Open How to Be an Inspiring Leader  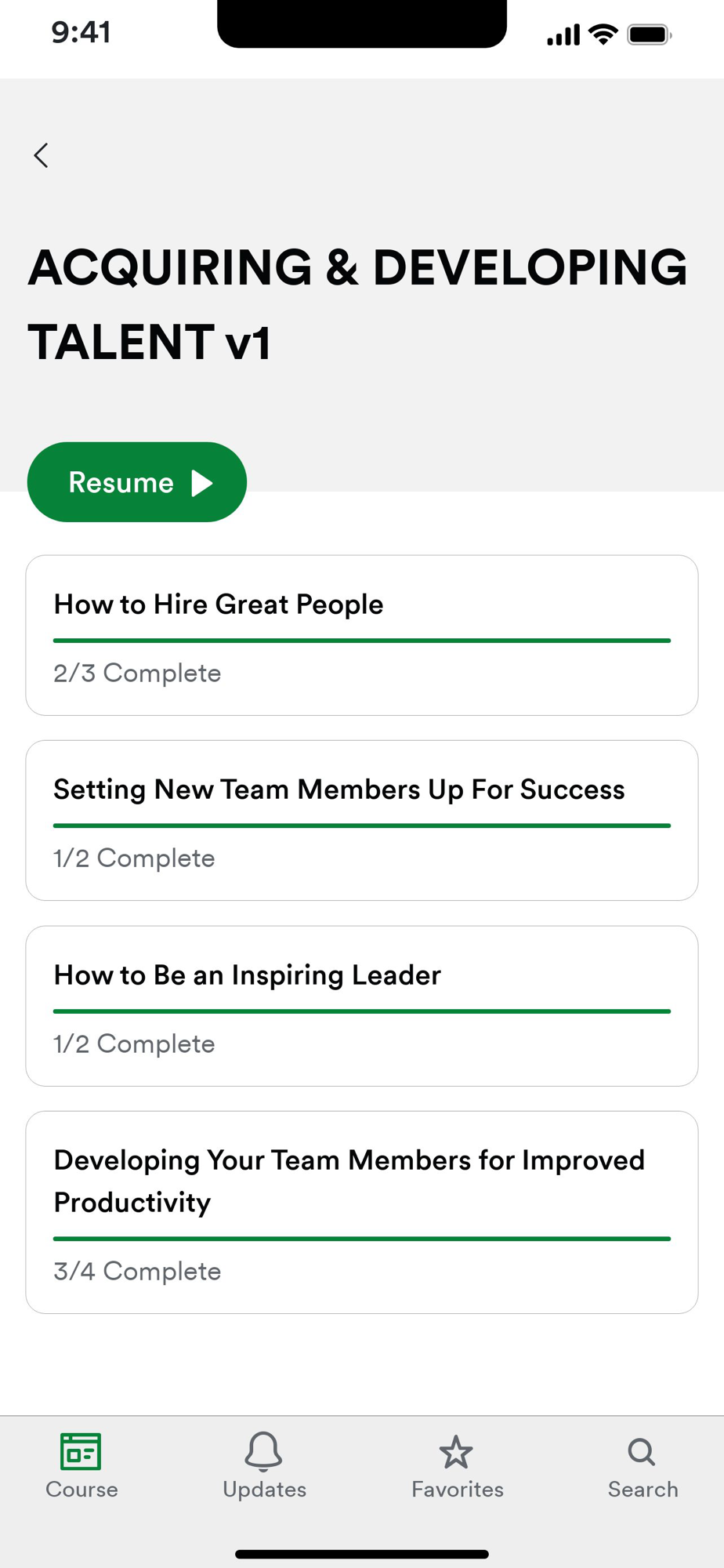click(247, 975)
